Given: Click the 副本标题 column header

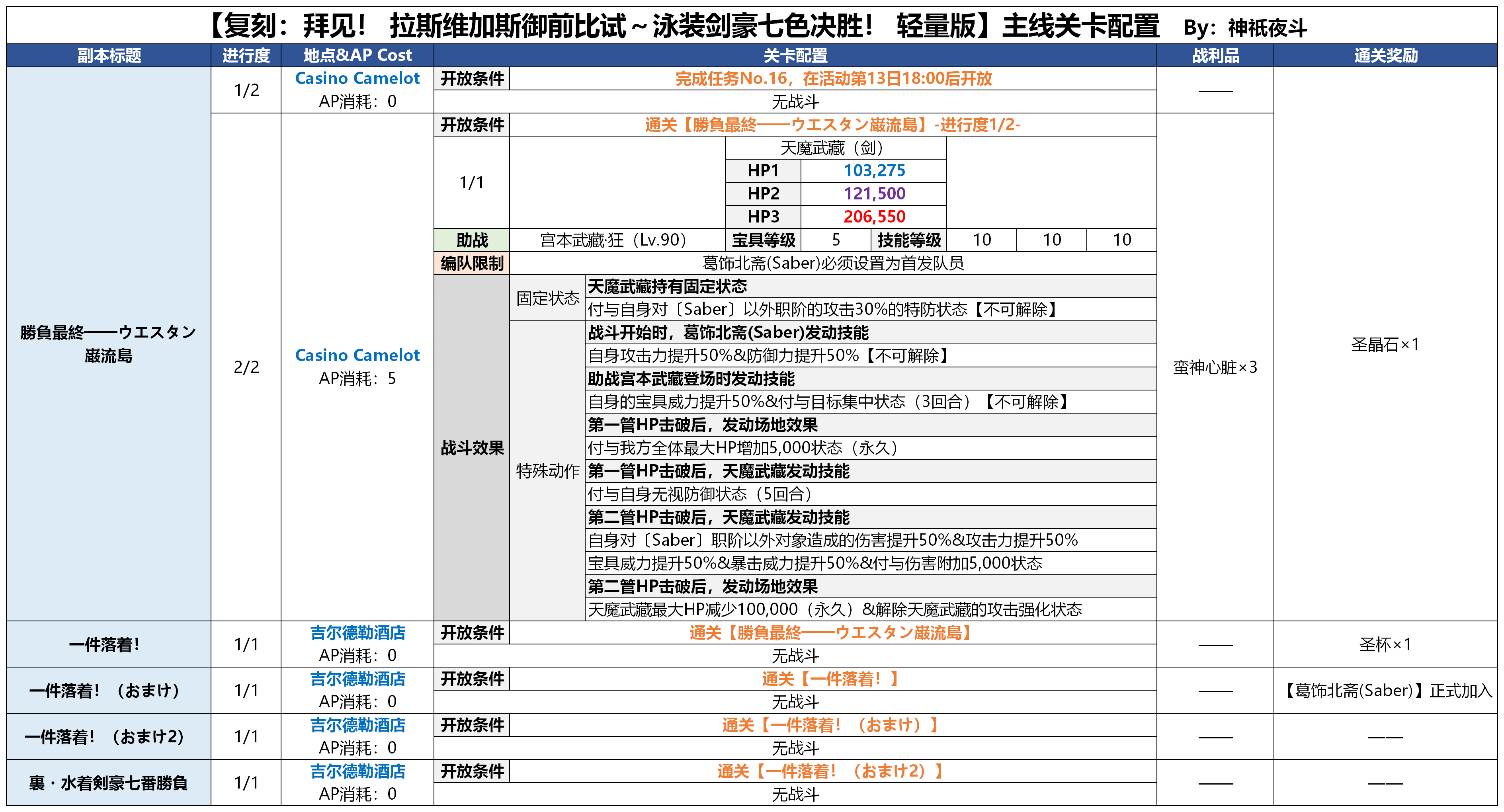Looking at the screenshot, I should 109,55.
